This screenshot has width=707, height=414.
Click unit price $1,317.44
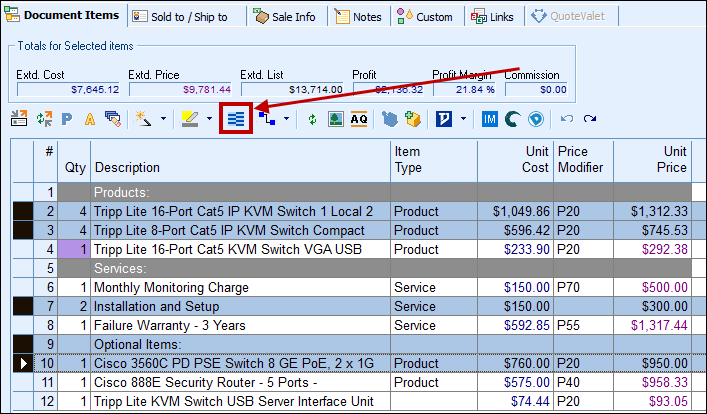[x=659, y=325]
